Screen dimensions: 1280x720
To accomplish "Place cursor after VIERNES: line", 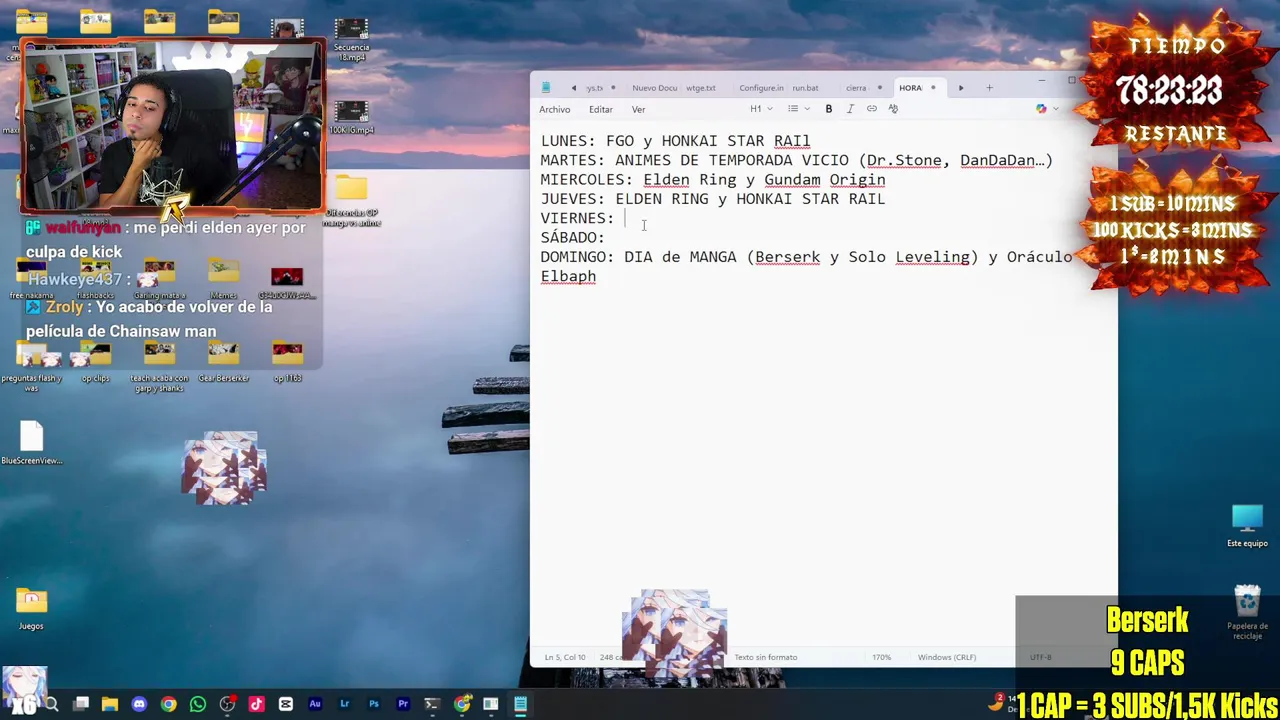I will [x=626, y=218].
